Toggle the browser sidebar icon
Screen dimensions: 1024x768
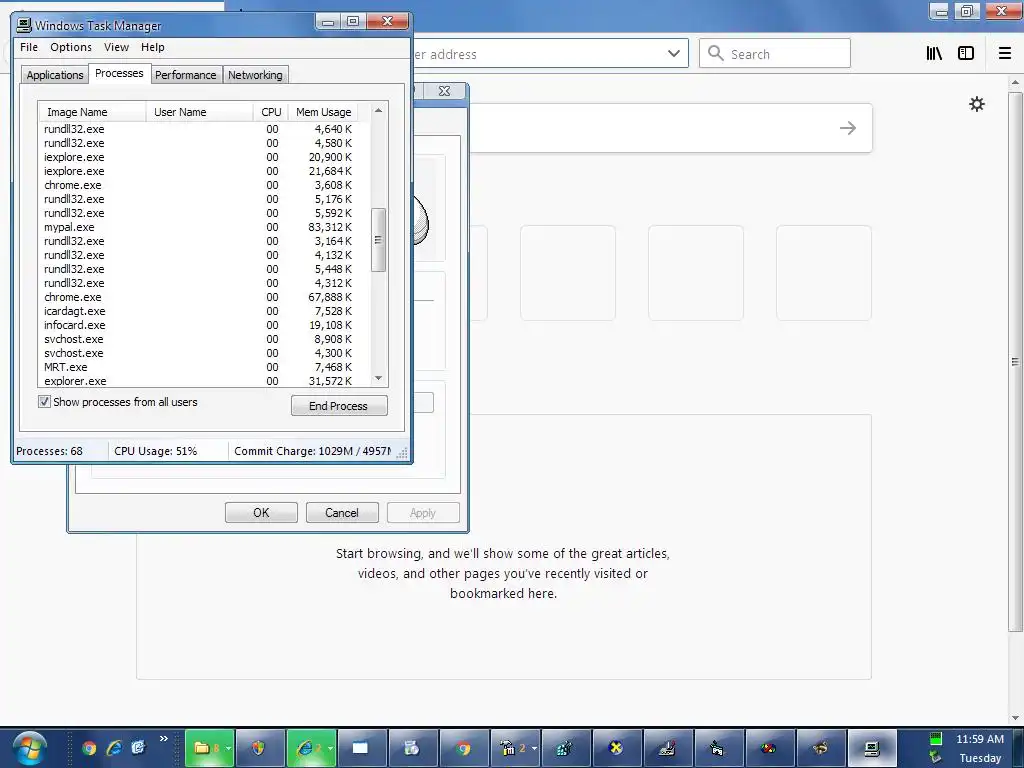coord(966,54)
